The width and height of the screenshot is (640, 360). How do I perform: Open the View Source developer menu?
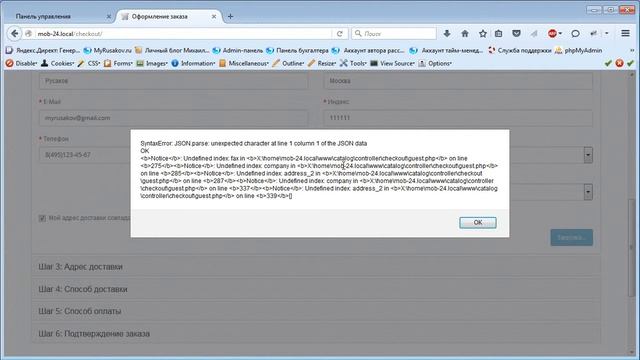click(393, 63)
